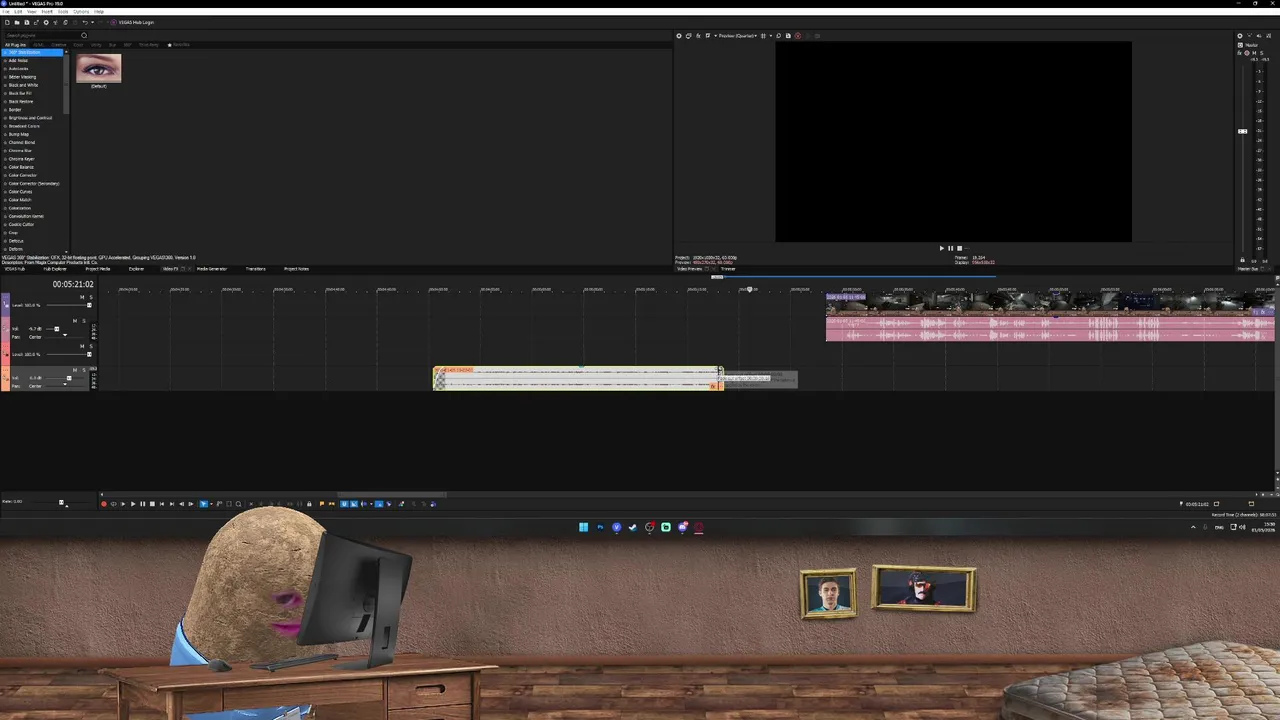Click the Windows Start button on taskbar
Viewport: 1280px width, 720px height.
pyautogui.click(x=583, y=527)
